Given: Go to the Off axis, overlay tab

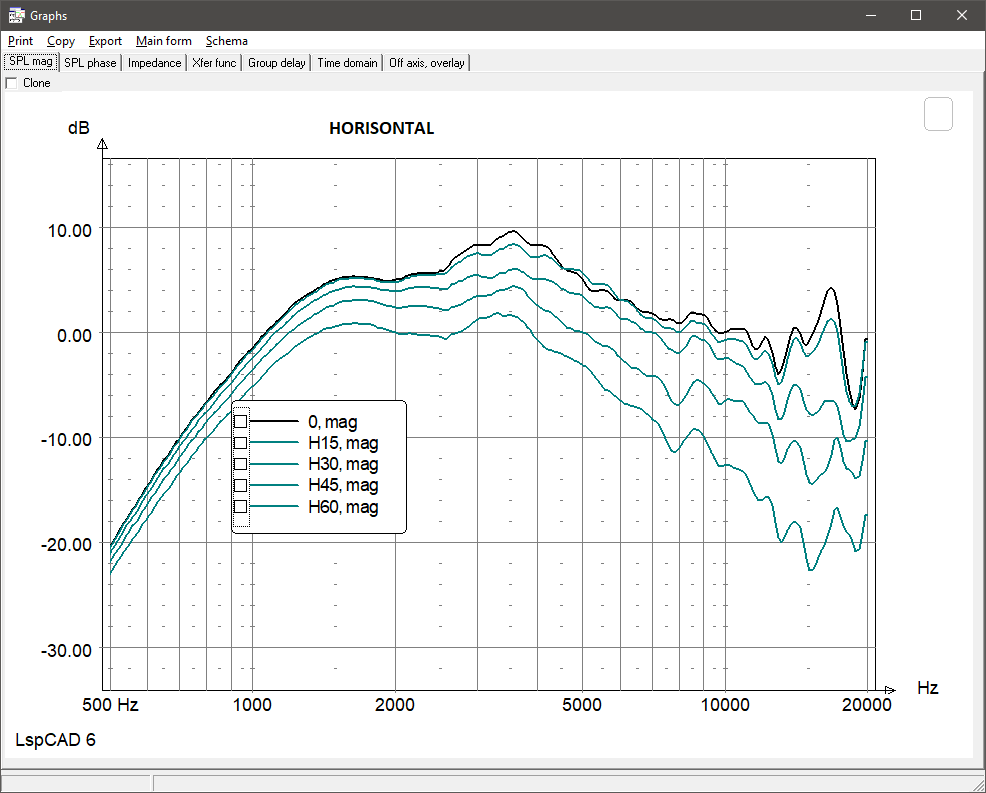Looking at the screenshot, I should [x=427, y=63].
